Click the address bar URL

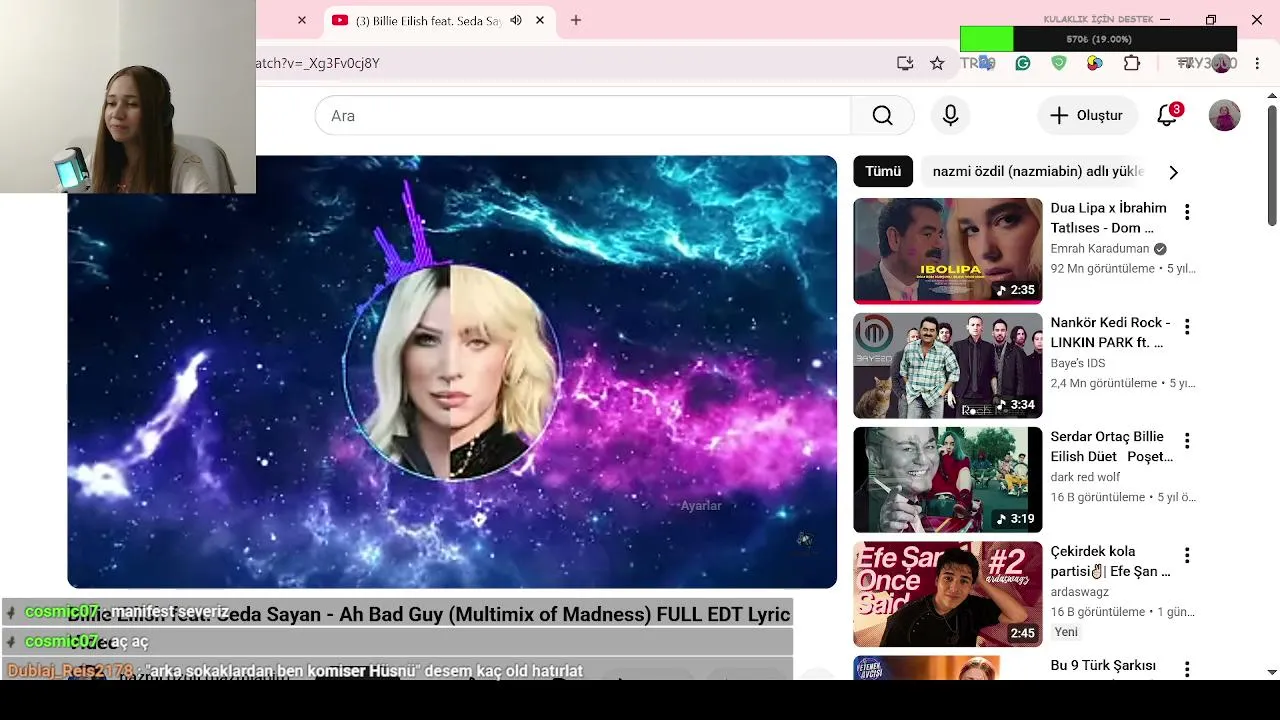click(x=318, y=63)
